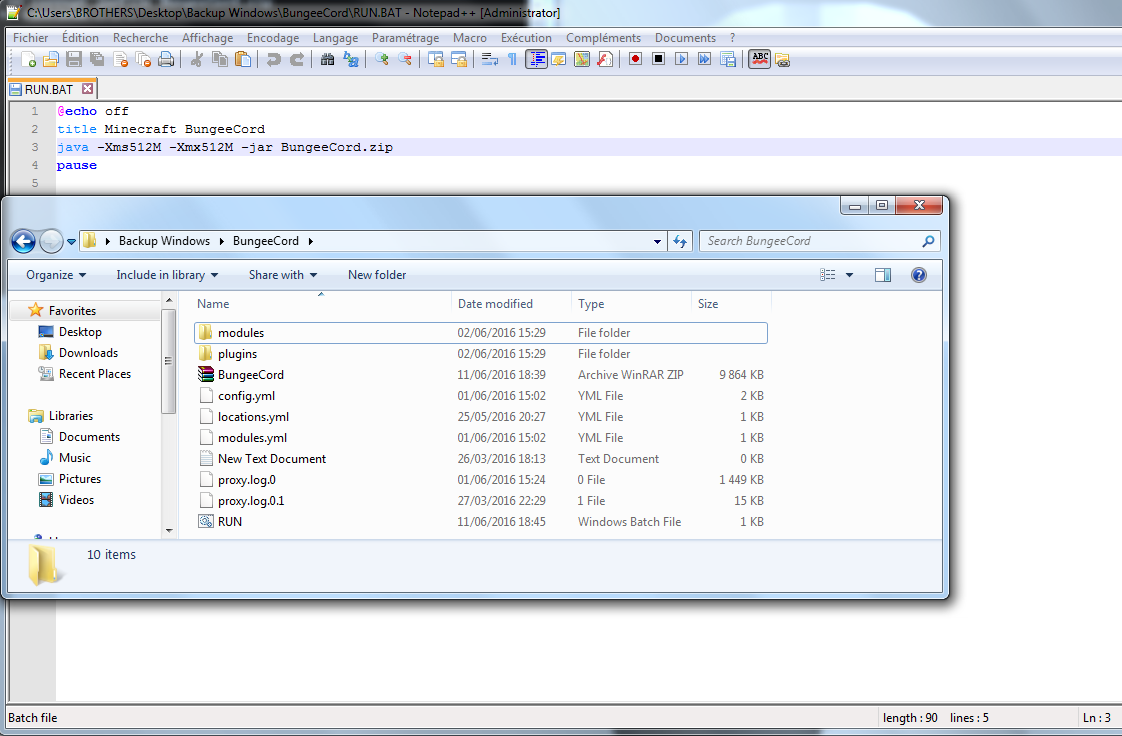Open Function List icon in toolbar

[605, 59]
